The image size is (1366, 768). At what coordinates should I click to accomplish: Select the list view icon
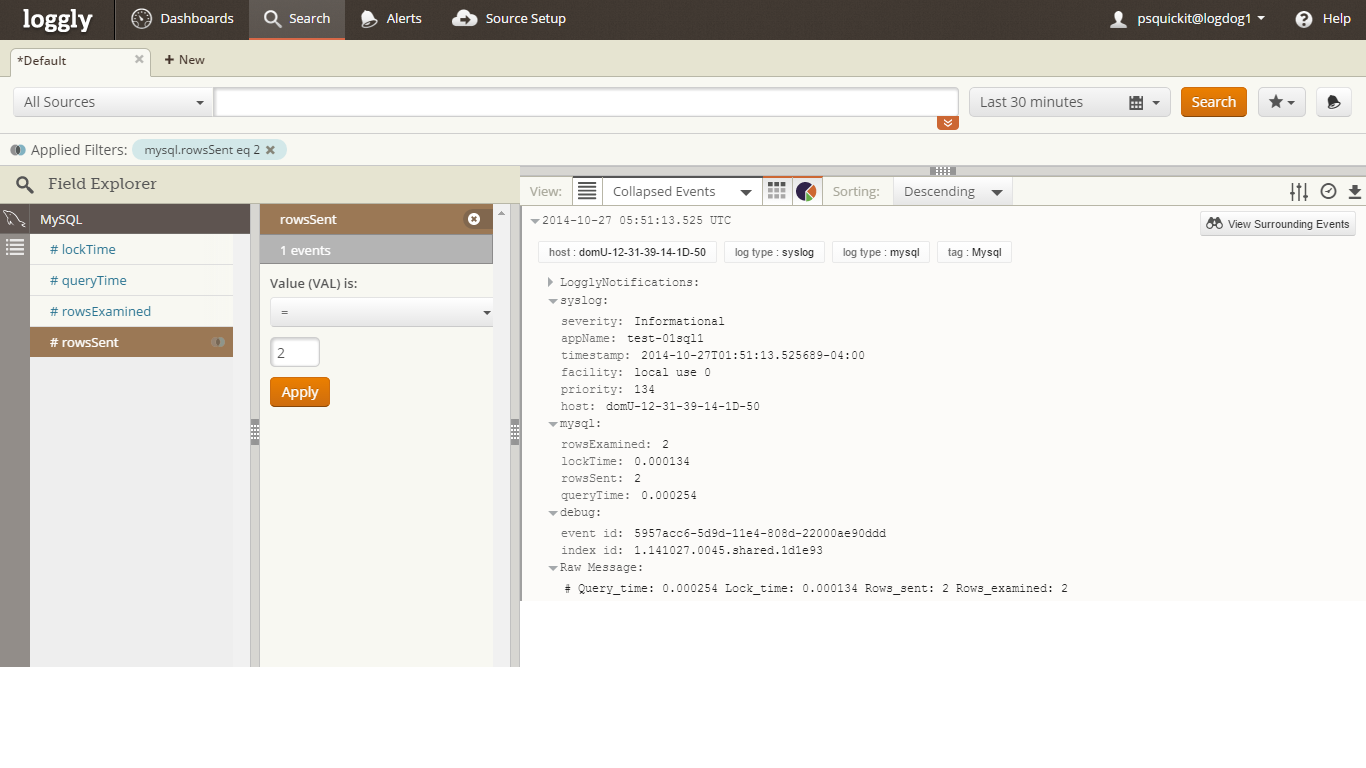point(587,191)
